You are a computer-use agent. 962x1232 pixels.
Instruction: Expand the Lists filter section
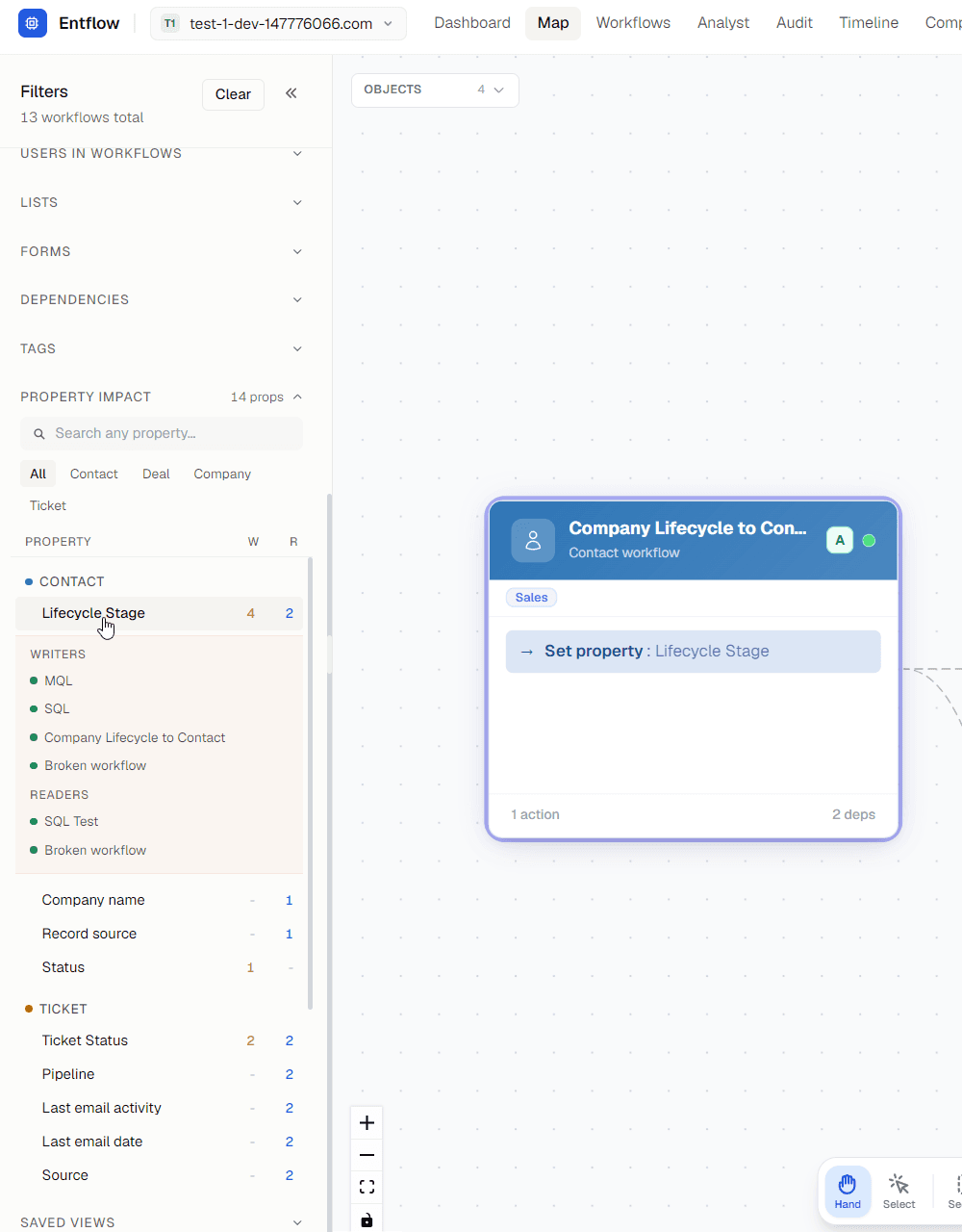click(x=162, y=202)
